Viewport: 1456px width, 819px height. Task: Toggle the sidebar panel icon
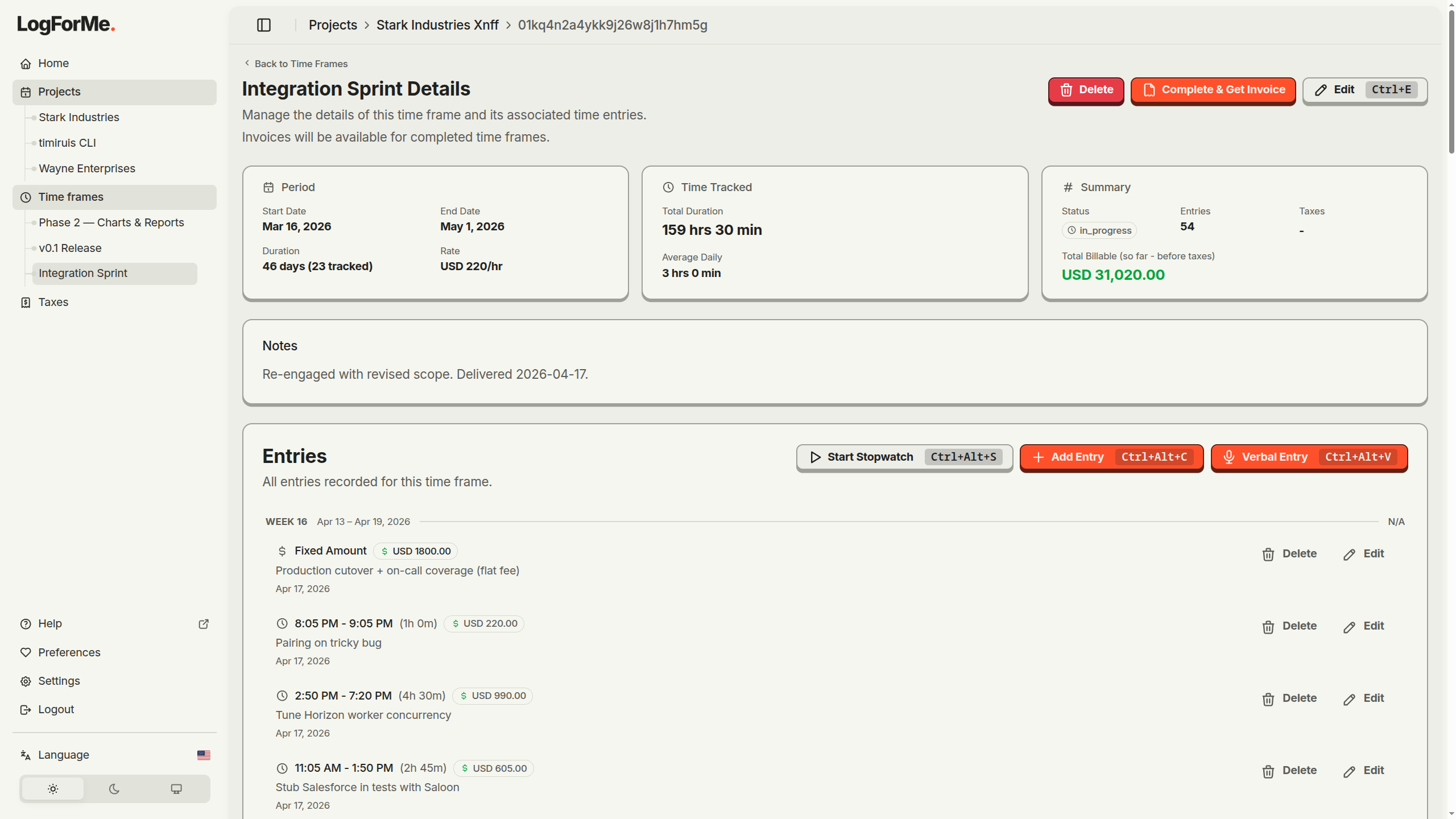pyautogui.click(x=263, y=25)
